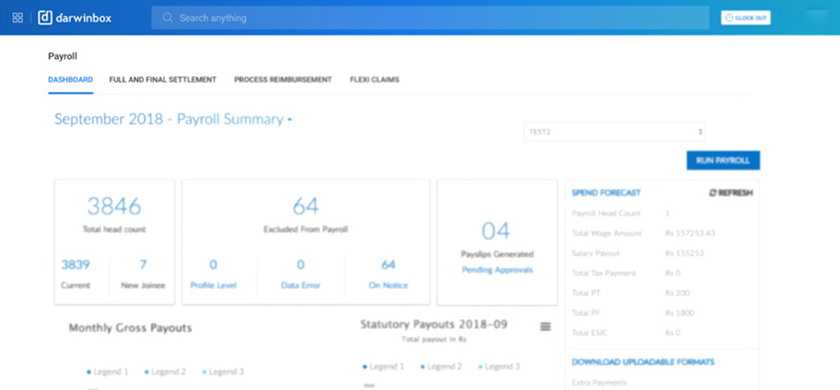Click the refresh icon in Spend Forecast
This screenshot has height=390, width=840.
click(x=712, y=193)
